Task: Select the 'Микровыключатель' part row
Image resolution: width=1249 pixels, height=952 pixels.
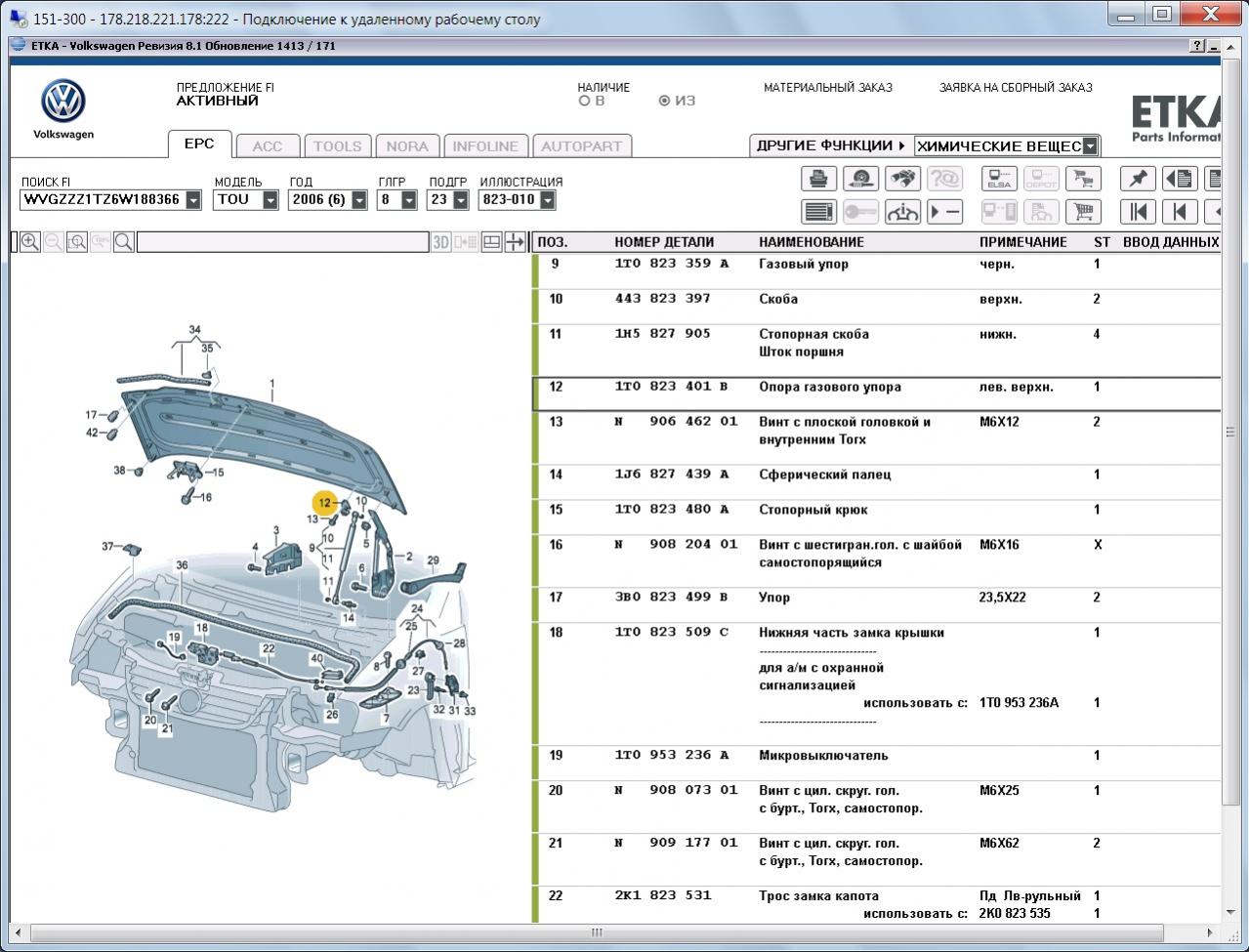Action: (x=878, y=764)
